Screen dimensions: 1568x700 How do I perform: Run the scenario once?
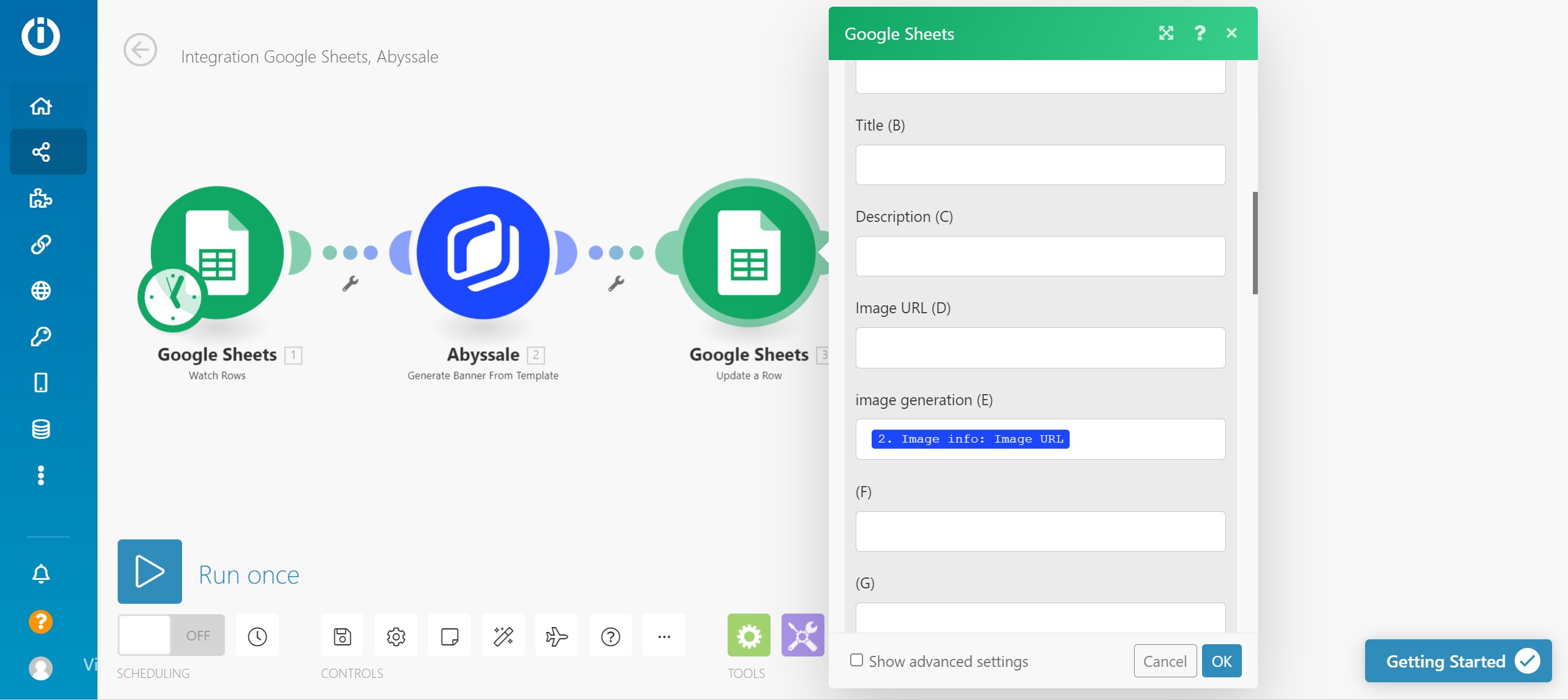click(x=150, y=571)
